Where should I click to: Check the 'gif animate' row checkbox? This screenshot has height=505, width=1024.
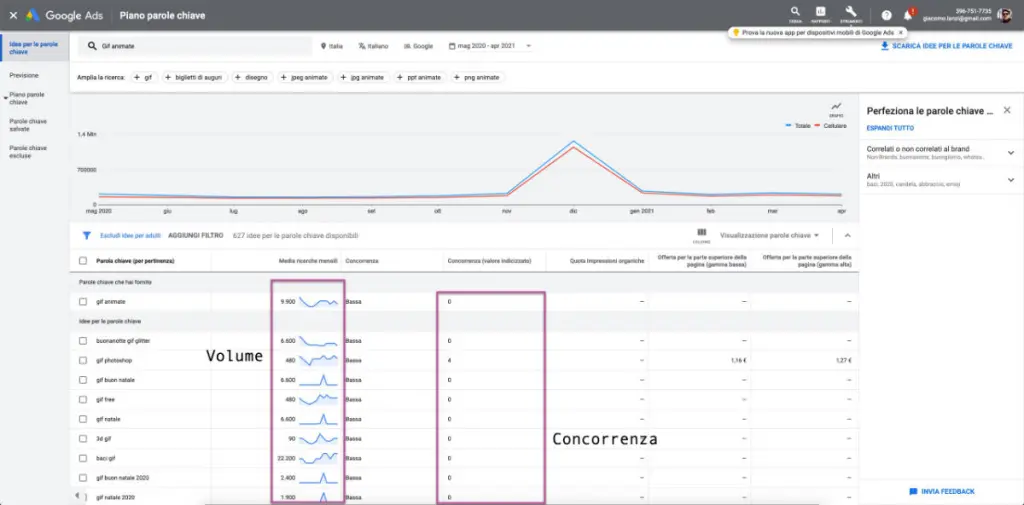[x=83, y=302]
